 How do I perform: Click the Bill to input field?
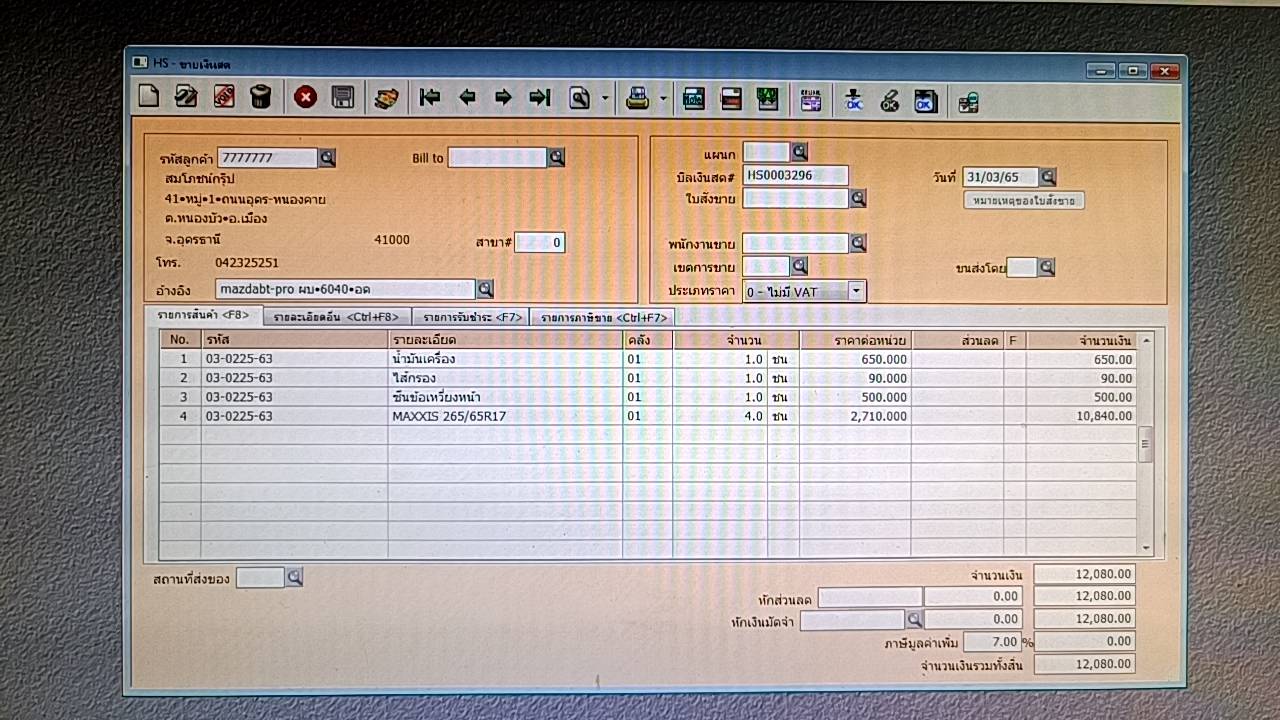coord(497,158)
